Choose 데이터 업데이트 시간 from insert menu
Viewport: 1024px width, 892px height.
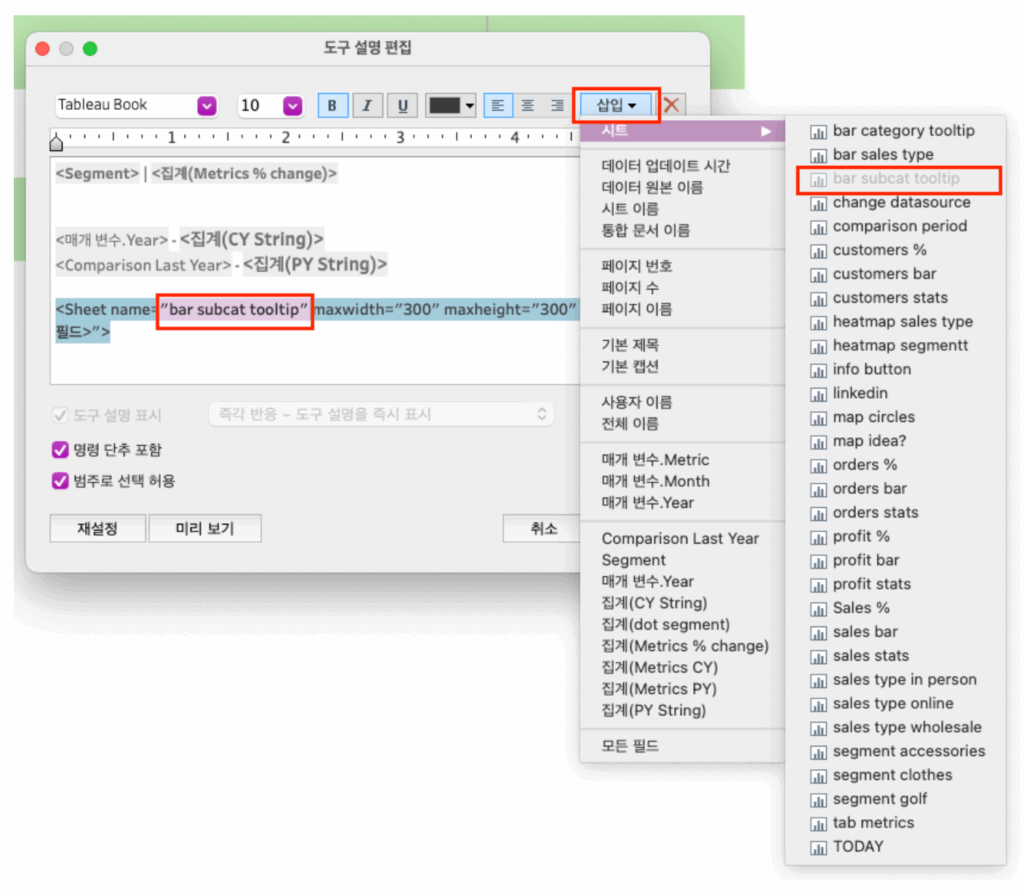coord(666,166)
